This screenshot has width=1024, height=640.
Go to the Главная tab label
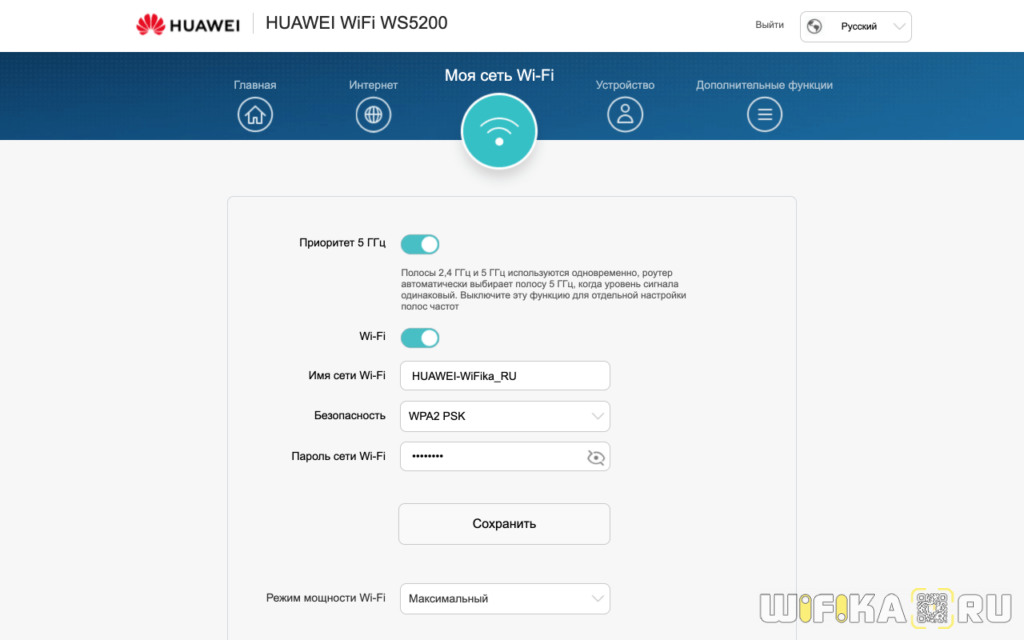tap(255, 85)
